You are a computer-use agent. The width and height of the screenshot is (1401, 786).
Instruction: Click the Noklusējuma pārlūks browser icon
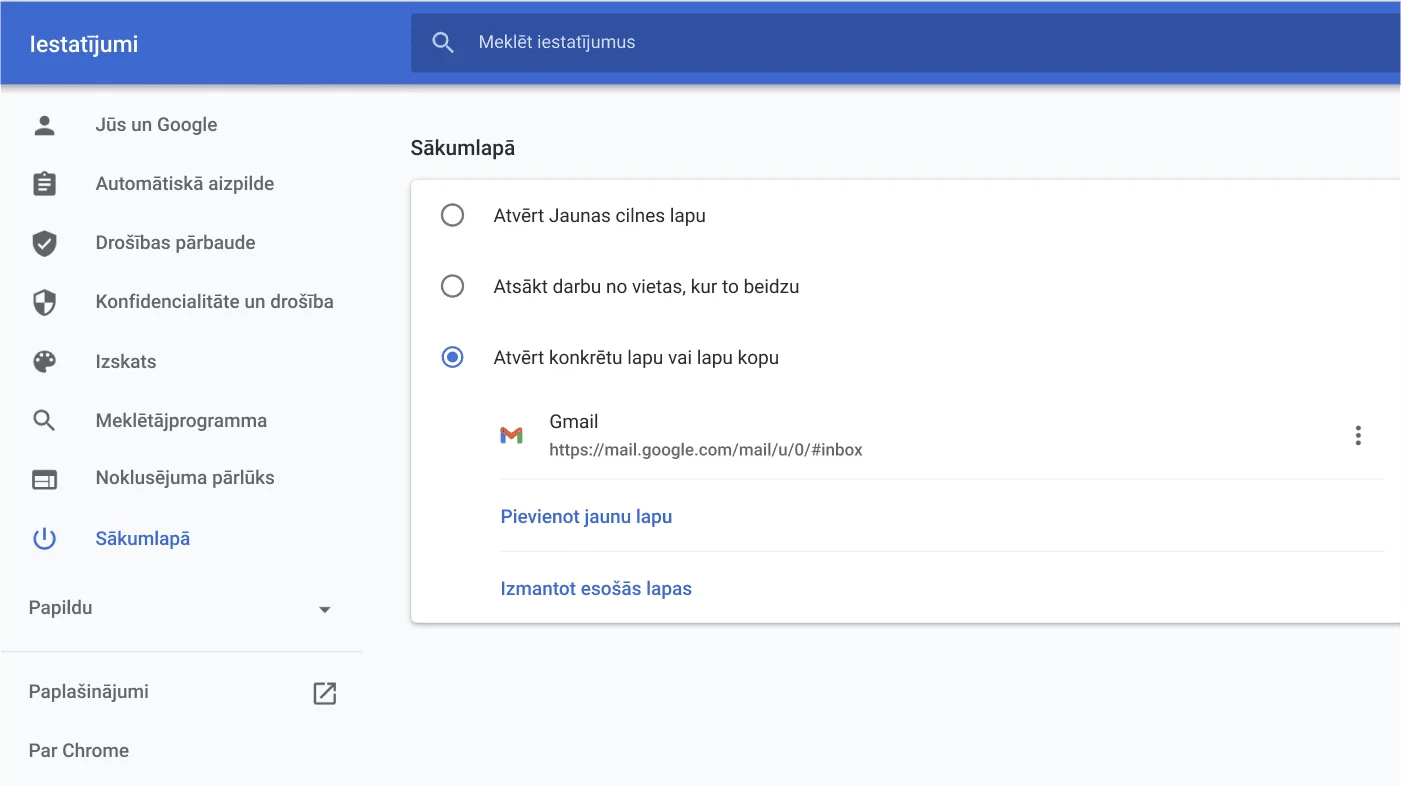point(44,478)
